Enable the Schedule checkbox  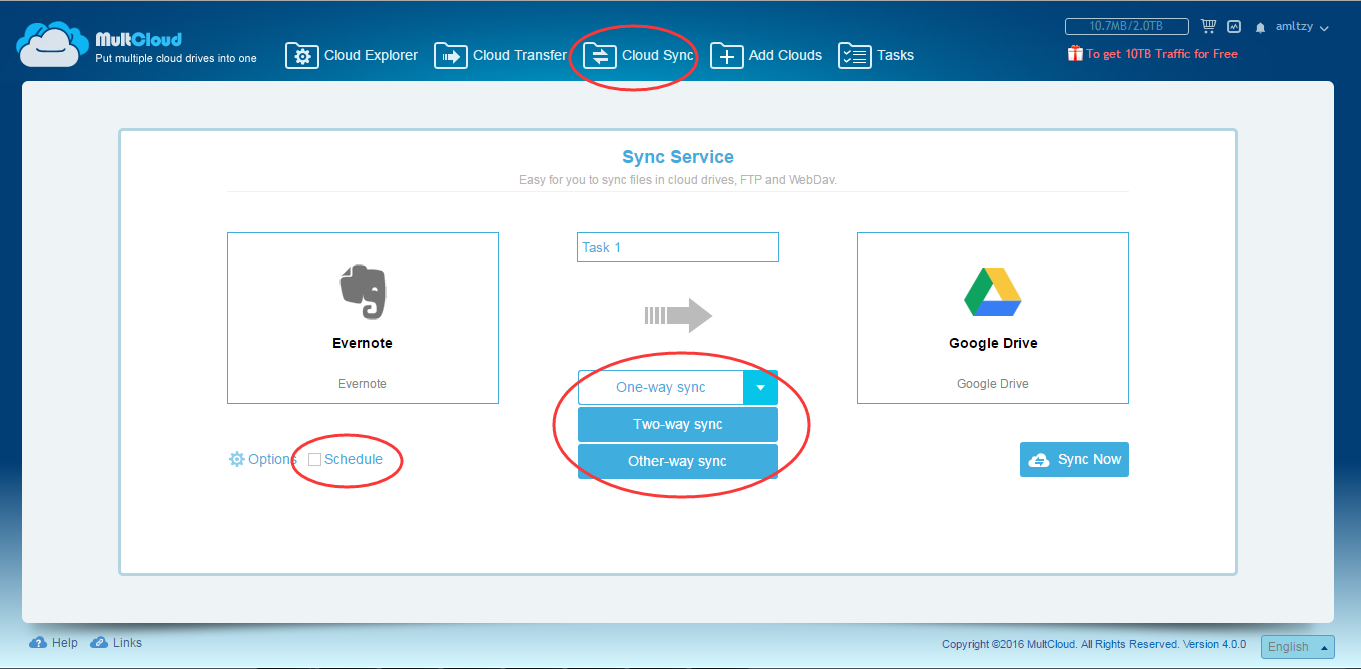[x=315, y=459]
